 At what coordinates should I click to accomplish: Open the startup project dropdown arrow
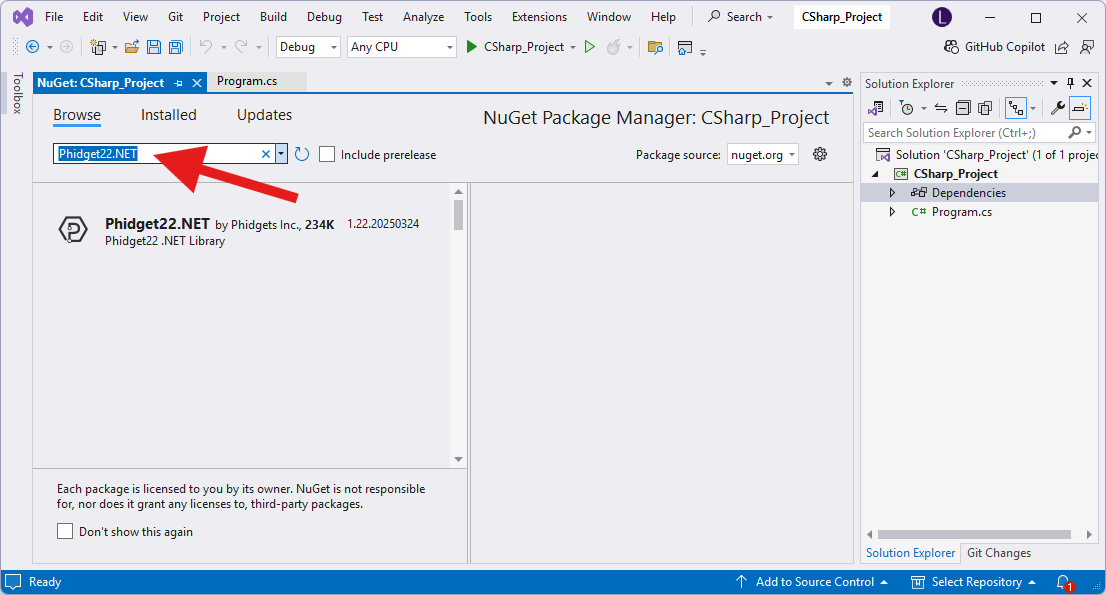(573, 47)
